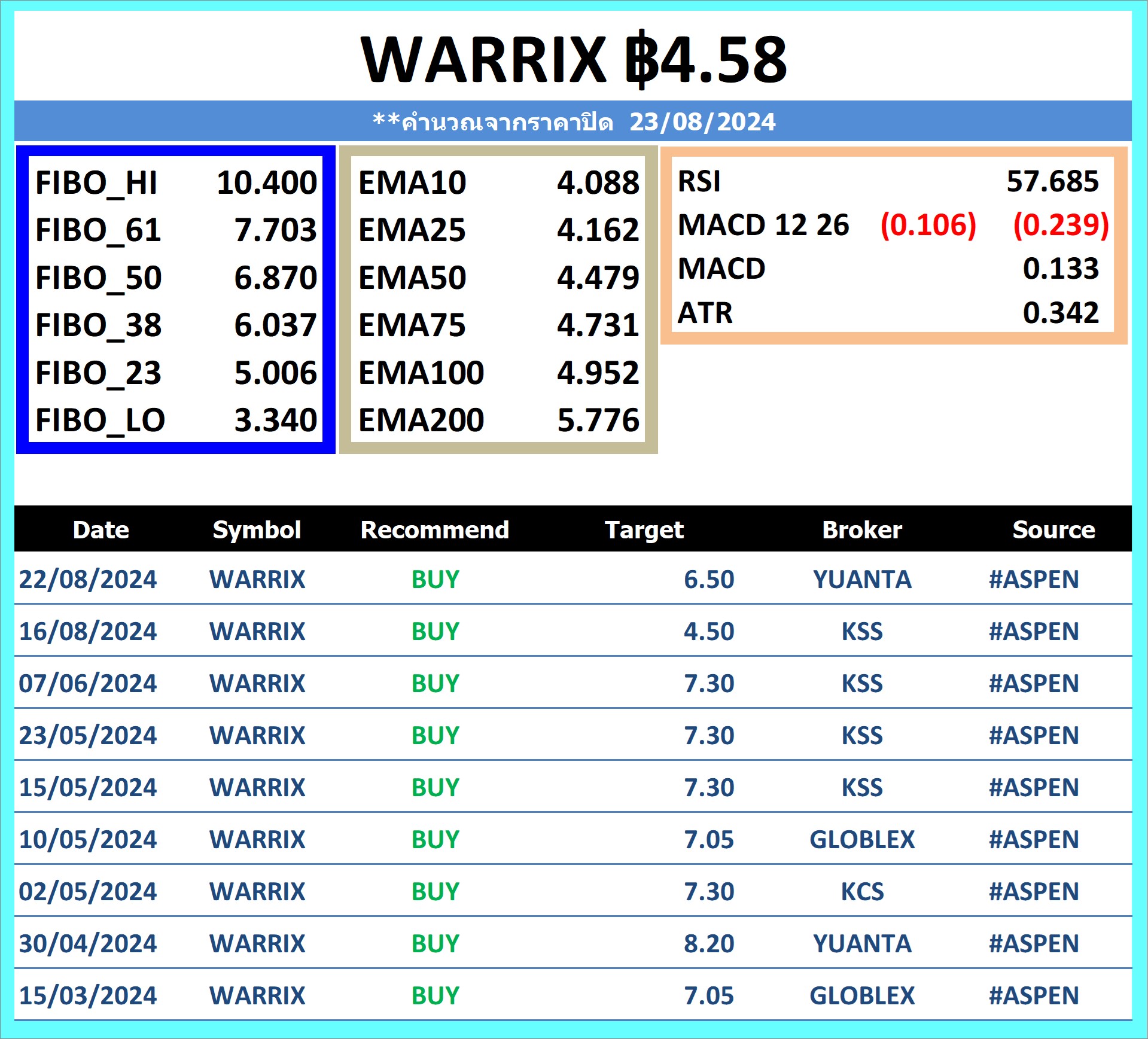Screen dimensions: 1148x1039
Task: Click KSS broker in 16/08/2024 row
Action: (x=862, y=632)
